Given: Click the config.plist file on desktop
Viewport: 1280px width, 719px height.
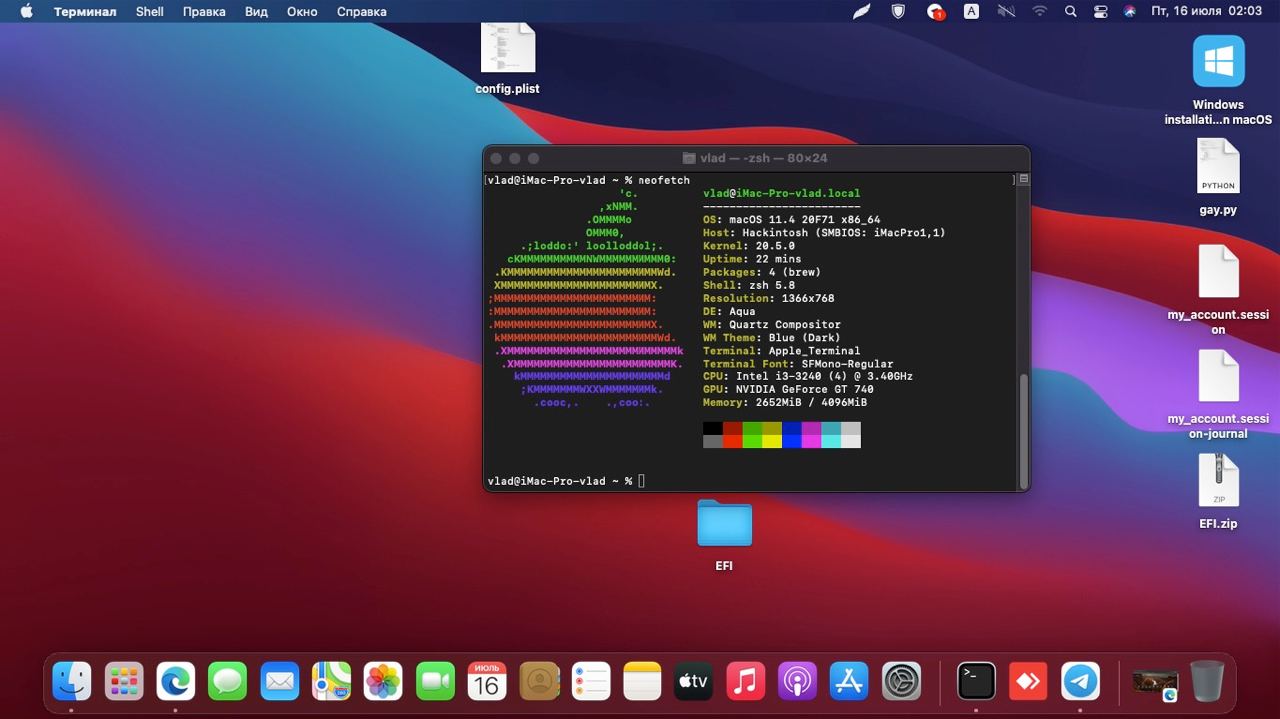Looking at the screenshot, I should pyautogui.click(x=507, y=47).
